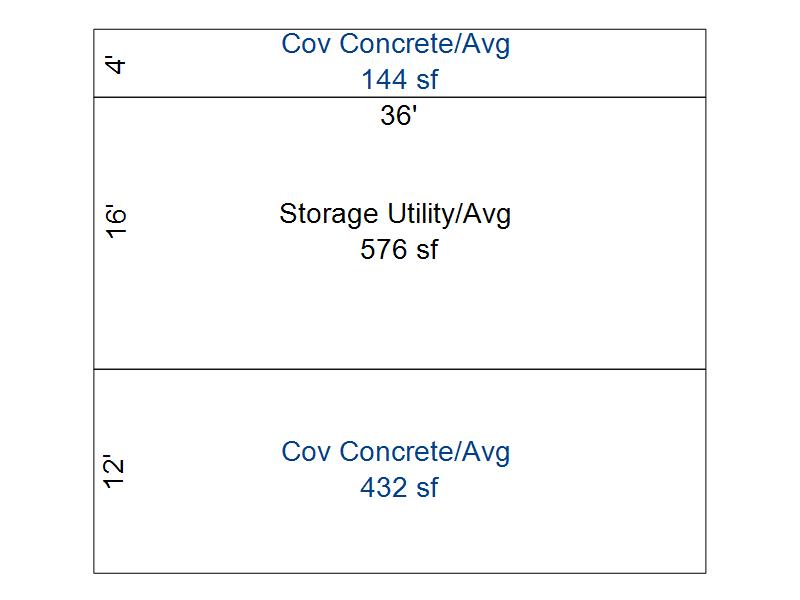Click the 144 sf area text

[x=399, y=80]
